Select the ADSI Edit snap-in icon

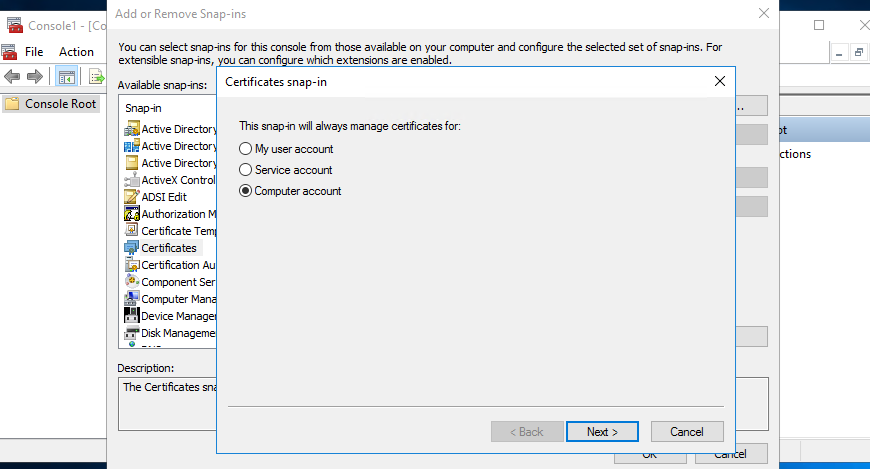[x=131, y=197]
